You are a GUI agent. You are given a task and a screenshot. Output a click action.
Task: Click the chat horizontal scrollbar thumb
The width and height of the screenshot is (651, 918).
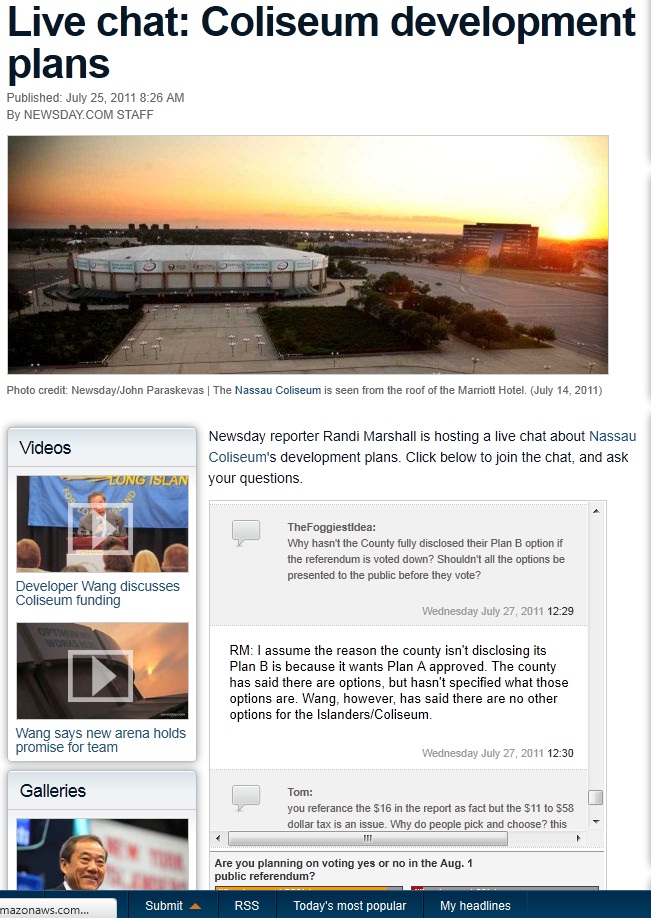[368, 838]
